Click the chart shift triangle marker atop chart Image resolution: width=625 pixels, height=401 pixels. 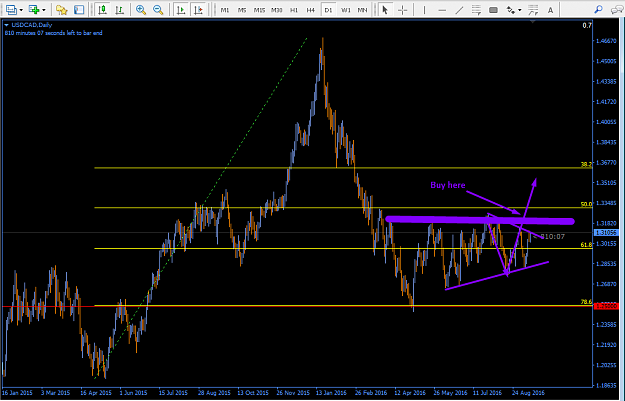click(x=533, y=22)
